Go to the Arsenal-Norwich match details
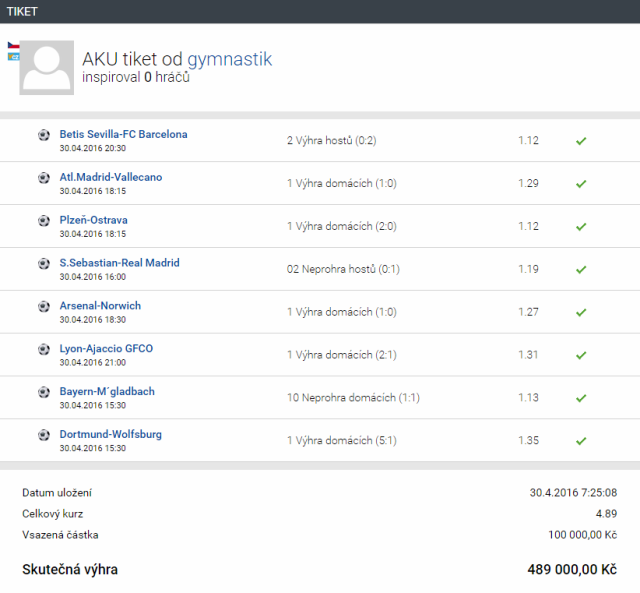This screenshot has height=593, width=640. 100,306
